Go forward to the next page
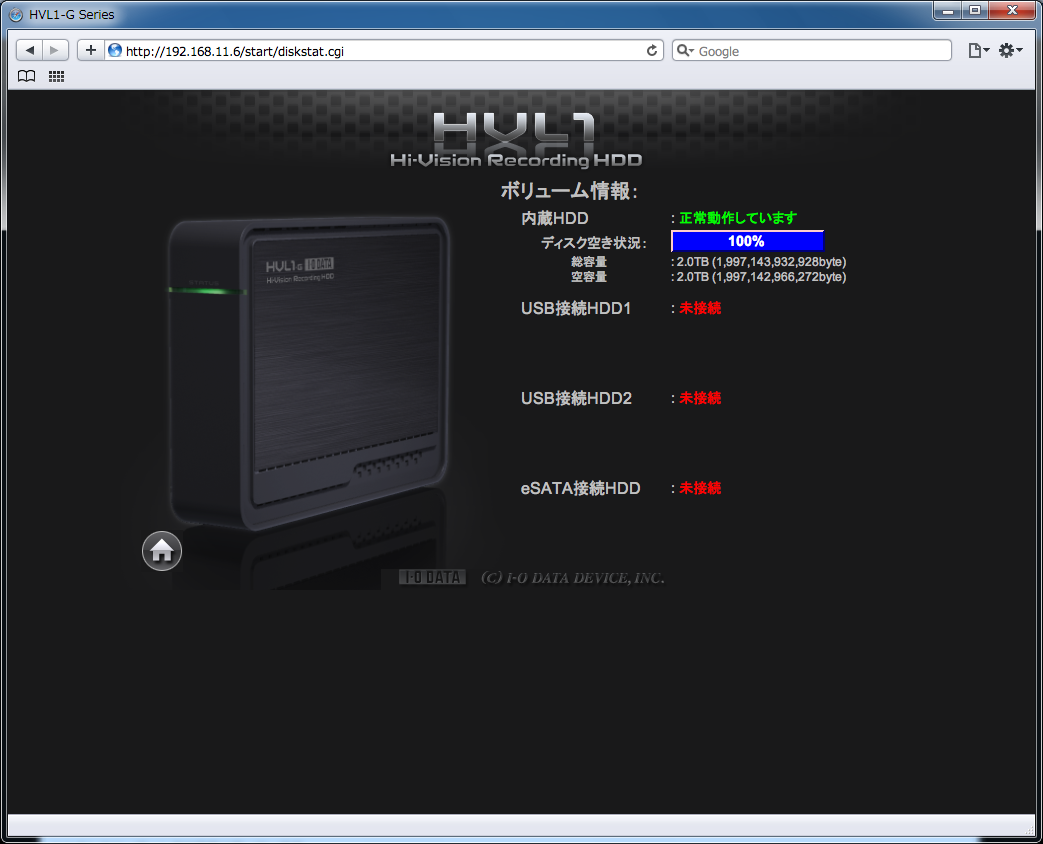The width and height of the screenshot is (1043, 844). tap(55, 51)
